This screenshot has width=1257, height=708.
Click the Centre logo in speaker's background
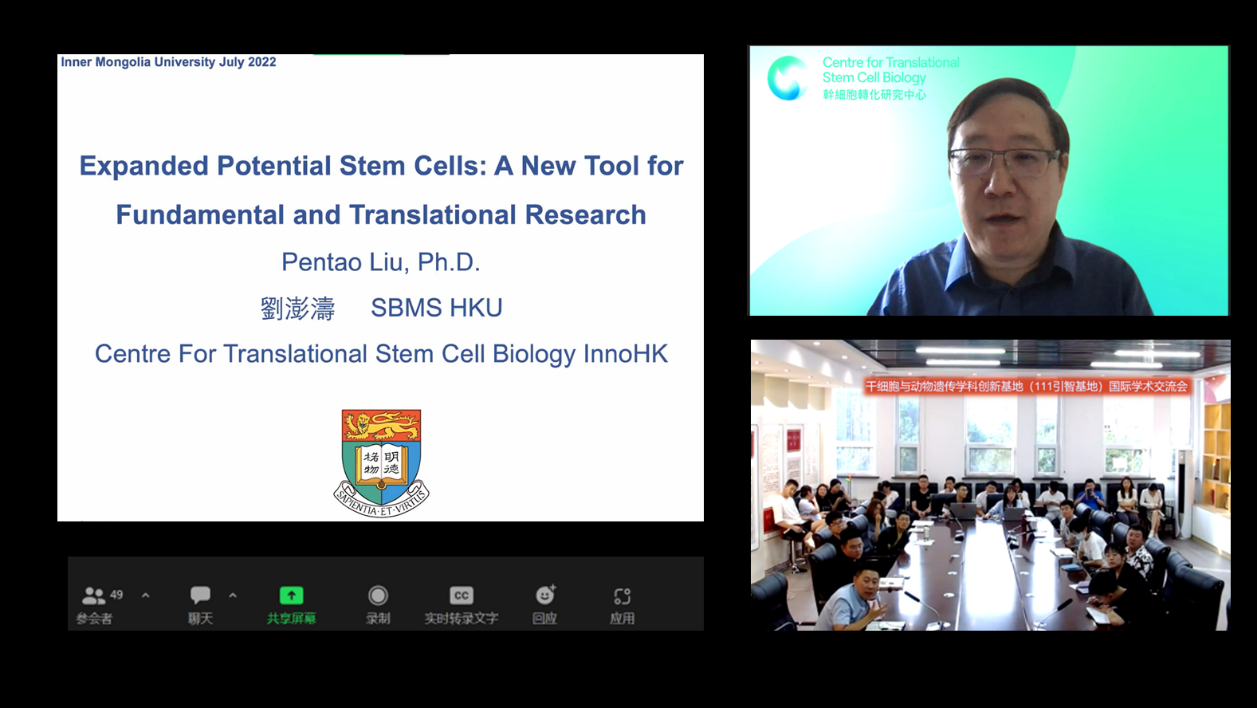pos(788,78)
